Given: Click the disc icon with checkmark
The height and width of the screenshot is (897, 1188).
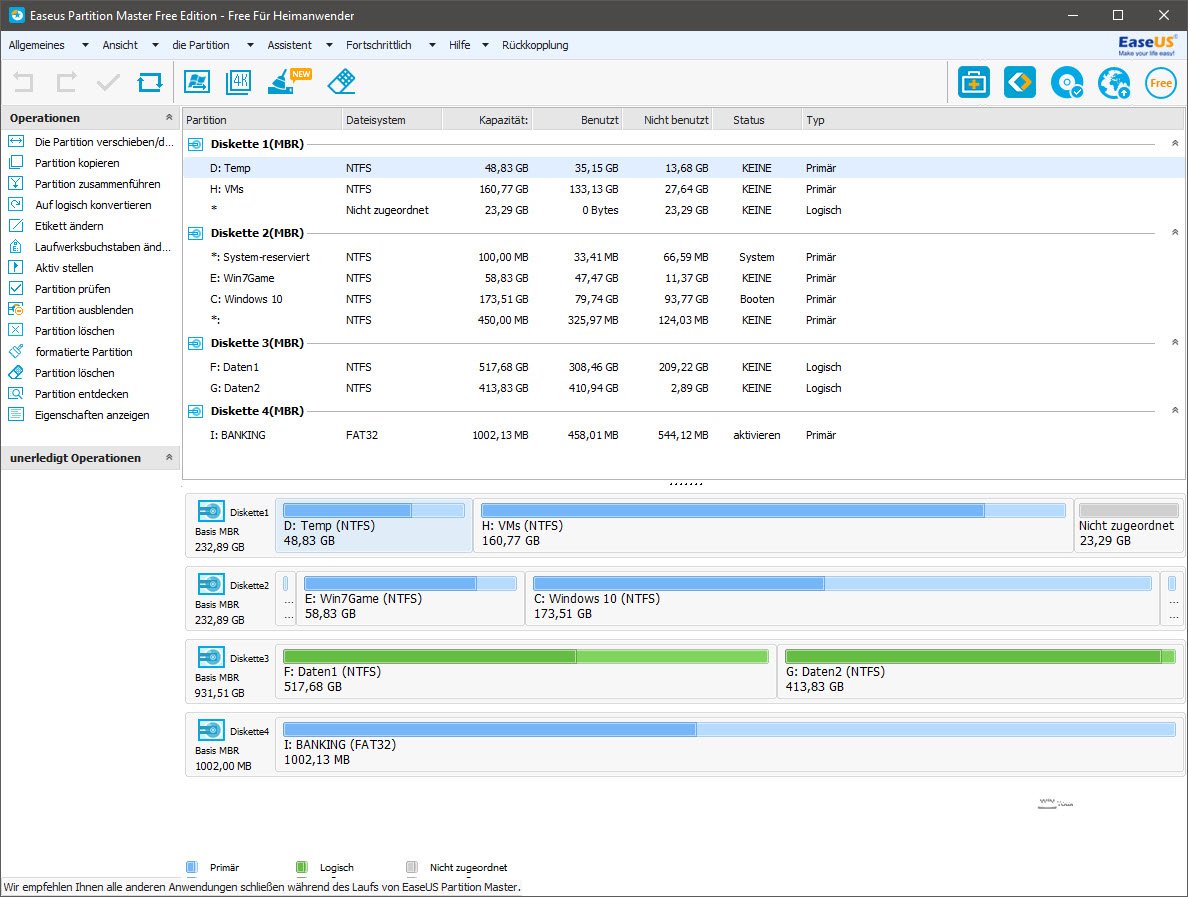Looking at the screenshot, I should click(x=1067, y=83).
